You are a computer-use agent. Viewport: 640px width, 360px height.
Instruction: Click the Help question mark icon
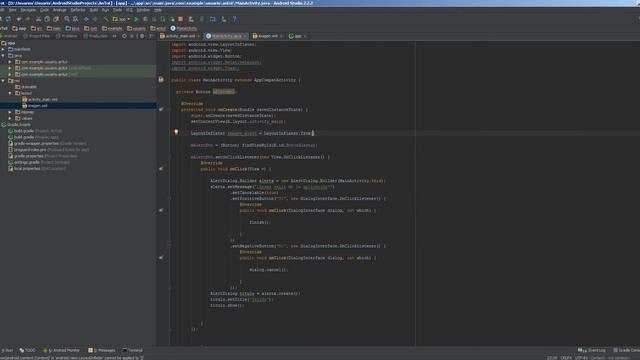234,19
